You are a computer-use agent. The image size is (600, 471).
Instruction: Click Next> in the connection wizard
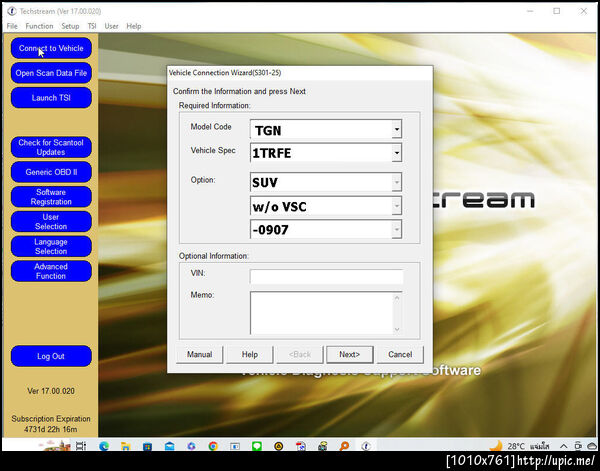349,355
